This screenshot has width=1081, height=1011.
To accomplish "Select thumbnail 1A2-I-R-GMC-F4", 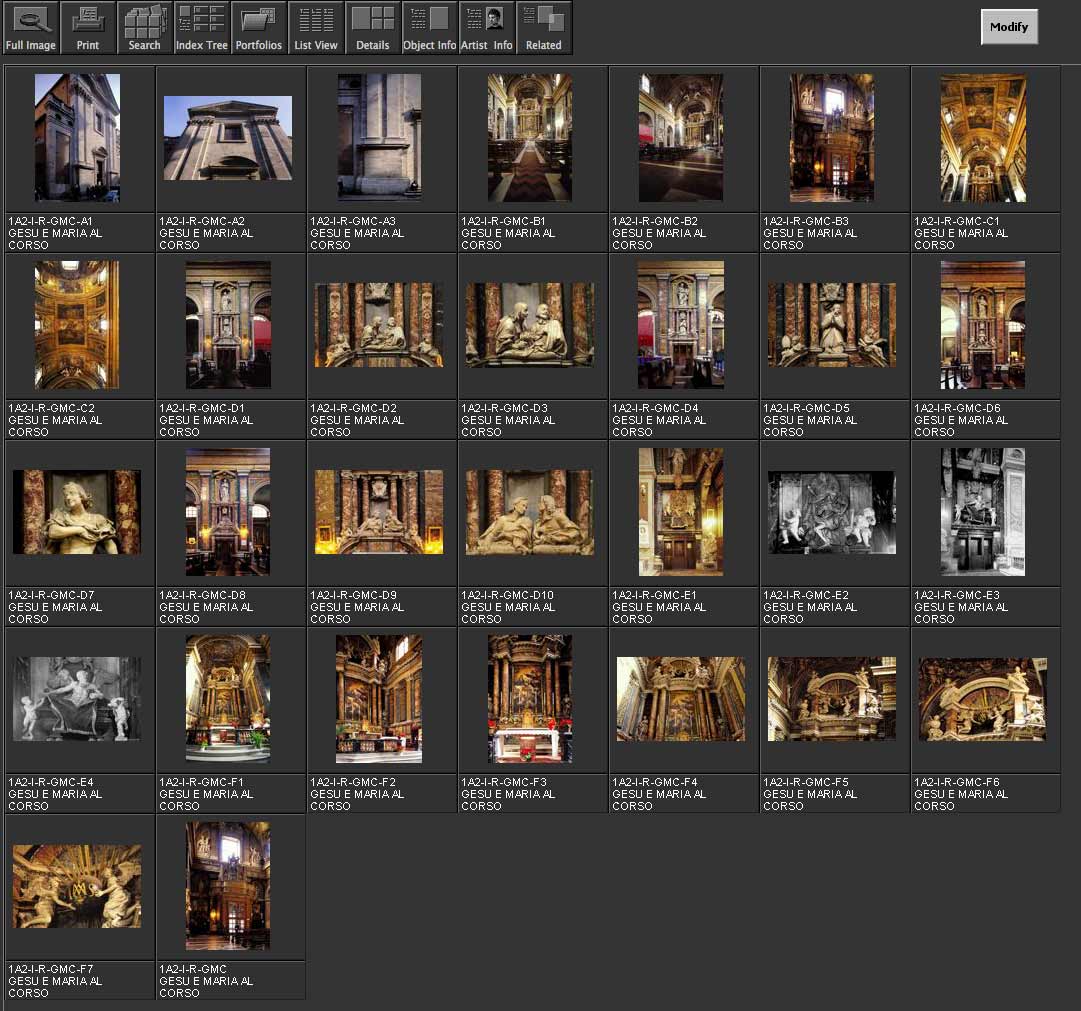I will click(x=681, y=699).
